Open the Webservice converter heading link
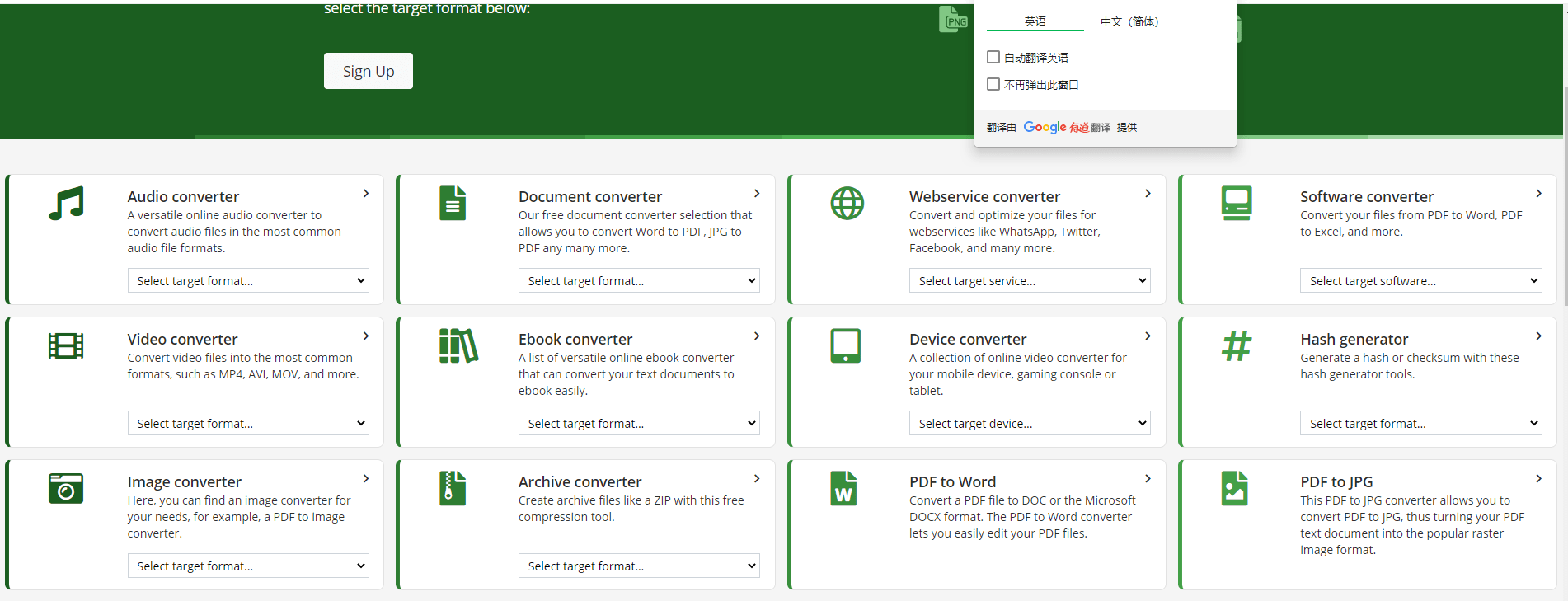This screenshot has height=601, width=1568. coord(984,196)
